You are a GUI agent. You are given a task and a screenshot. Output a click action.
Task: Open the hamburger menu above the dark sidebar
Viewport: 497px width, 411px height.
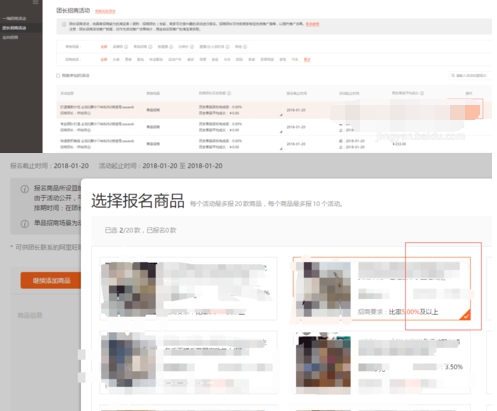tap(35, 2)
